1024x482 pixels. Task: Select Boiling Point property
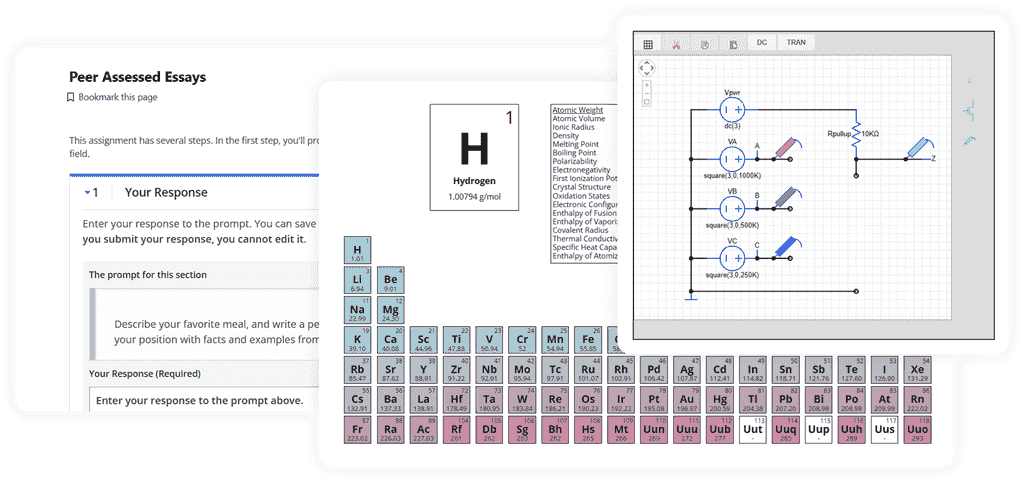575,153
